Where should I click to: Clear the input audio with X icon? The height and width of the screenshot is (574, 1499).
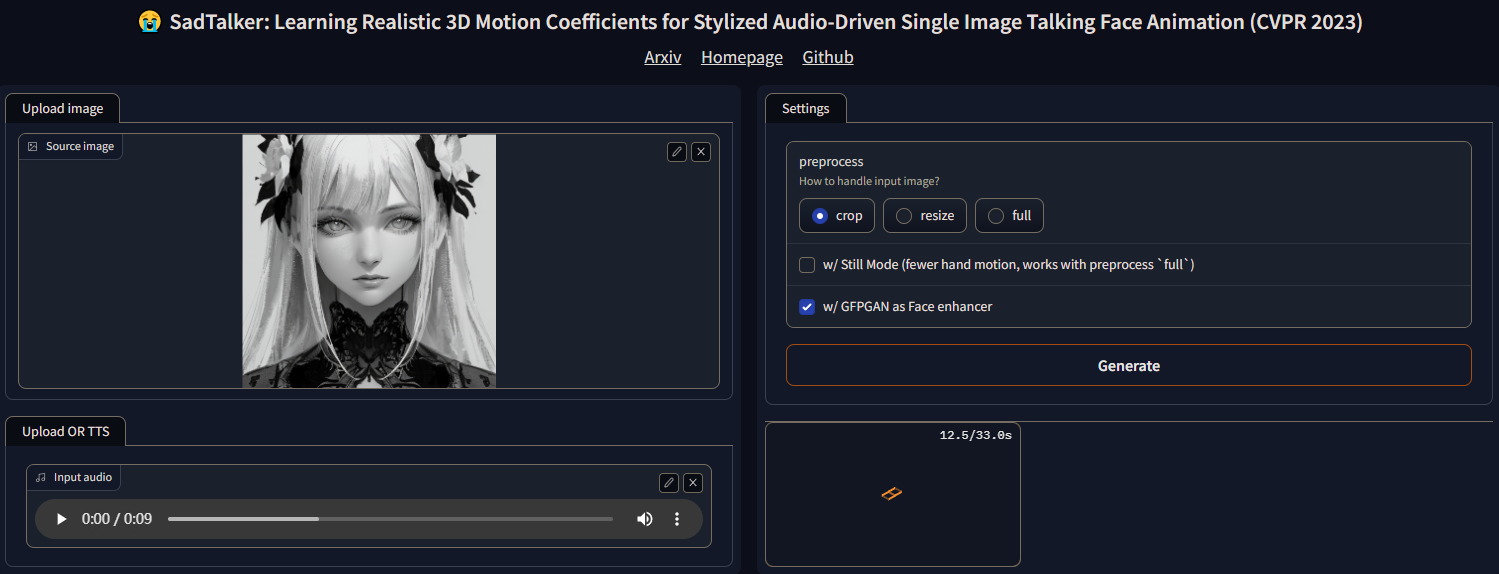click(x=693, y=483)
